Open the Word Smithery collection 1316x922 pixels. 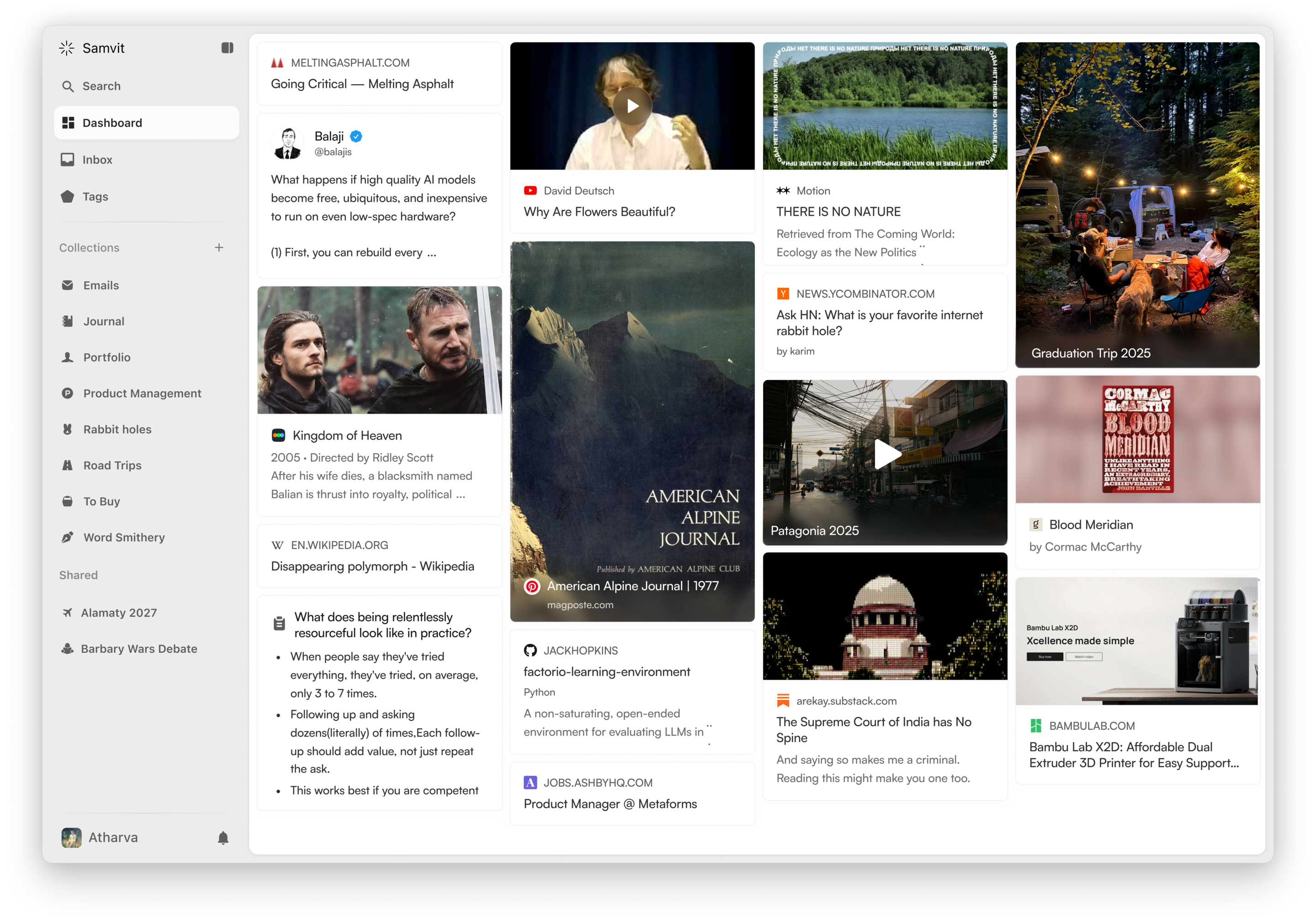(147, 537)
